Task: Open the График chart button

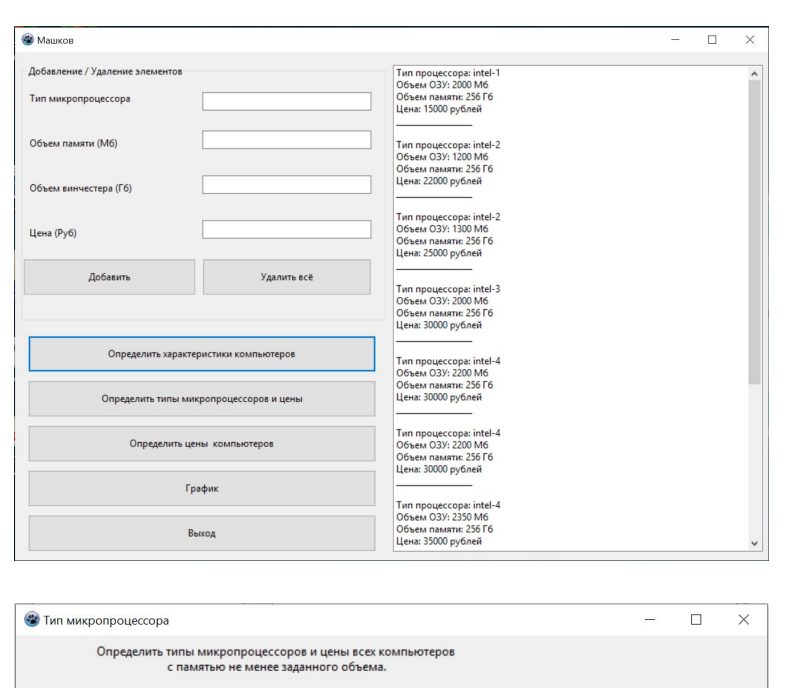Action: point(202,488)
